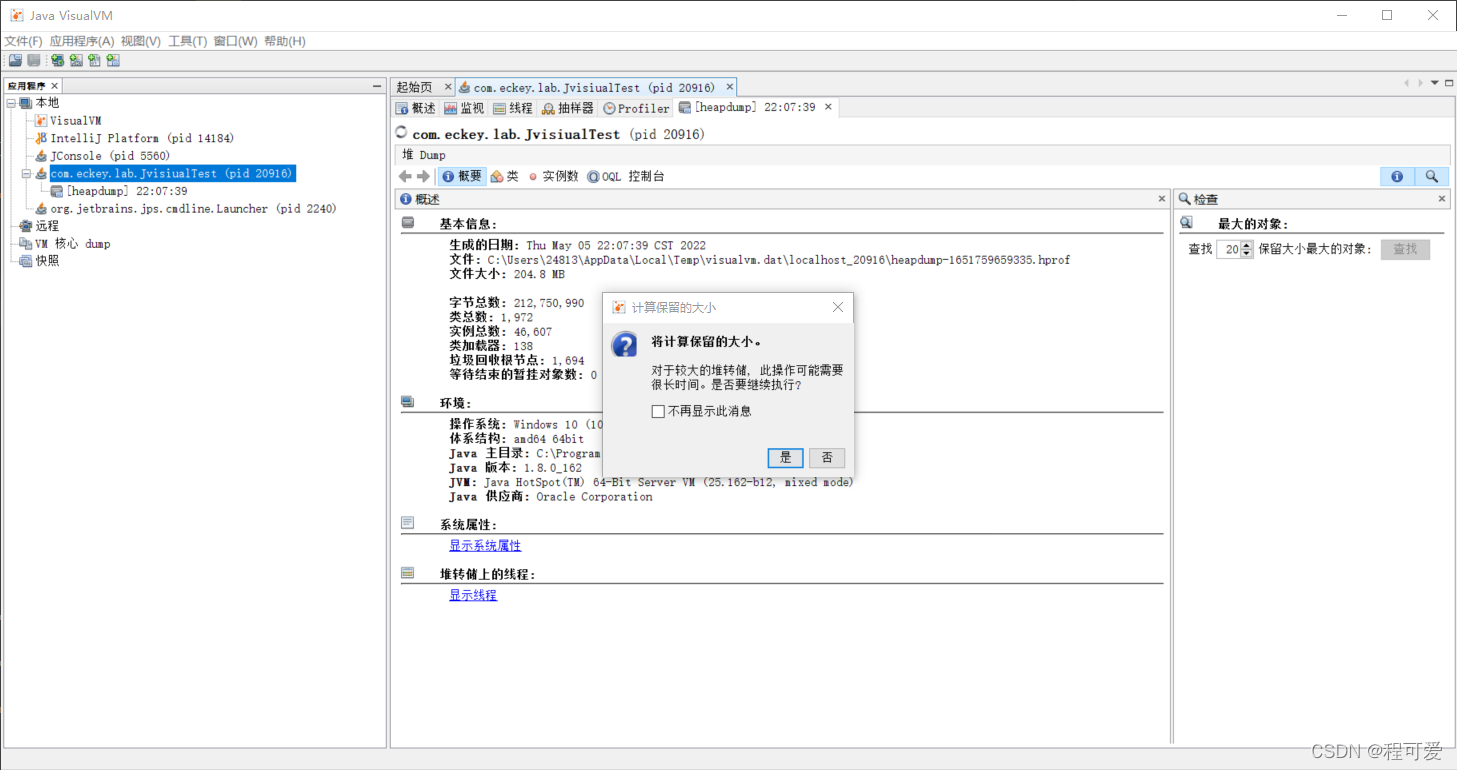Screen dimensions: 1457x770
Task: Click the grayed 查找 button
Action: [x=1405, y=249]
